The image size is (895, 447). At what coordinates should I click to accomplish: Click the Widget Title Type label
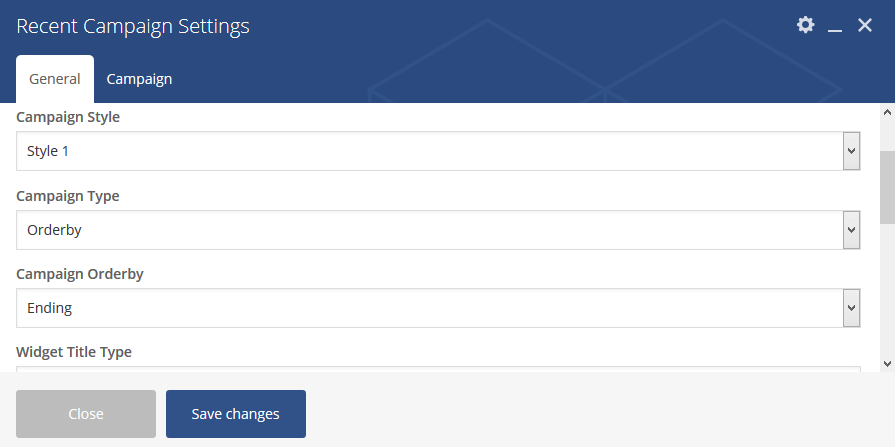(74, 352)
